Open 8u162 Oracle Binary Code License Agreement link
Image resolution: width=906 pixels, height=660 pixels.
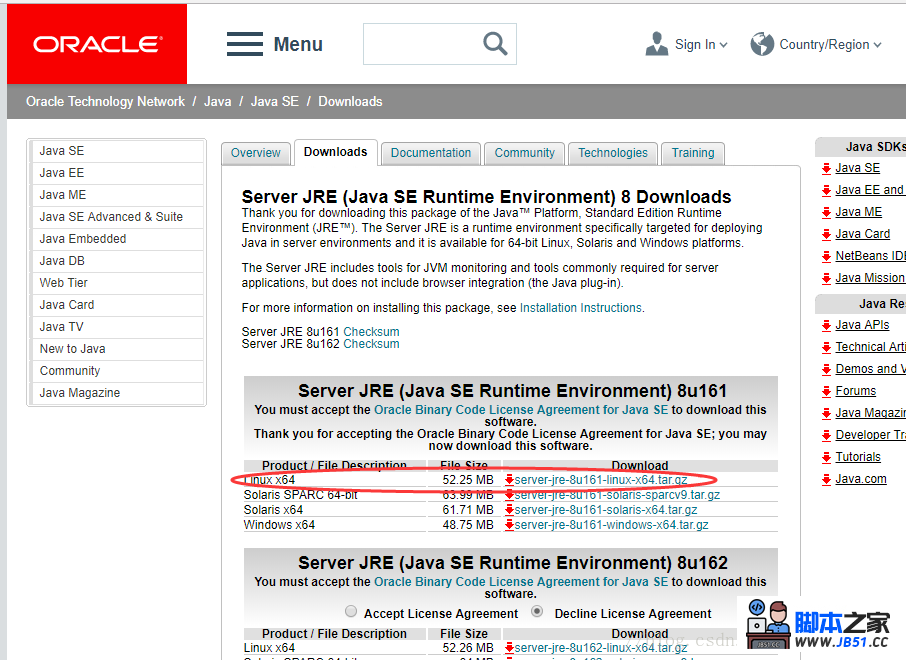coord(521,582)
